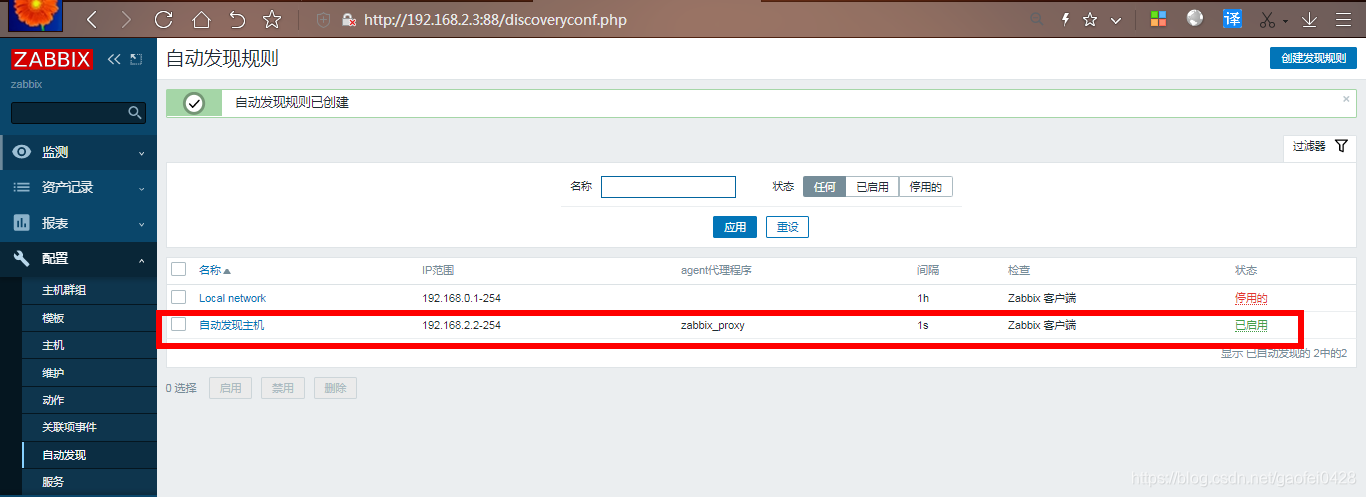Click the sidebar search magnifier icon

137,113
